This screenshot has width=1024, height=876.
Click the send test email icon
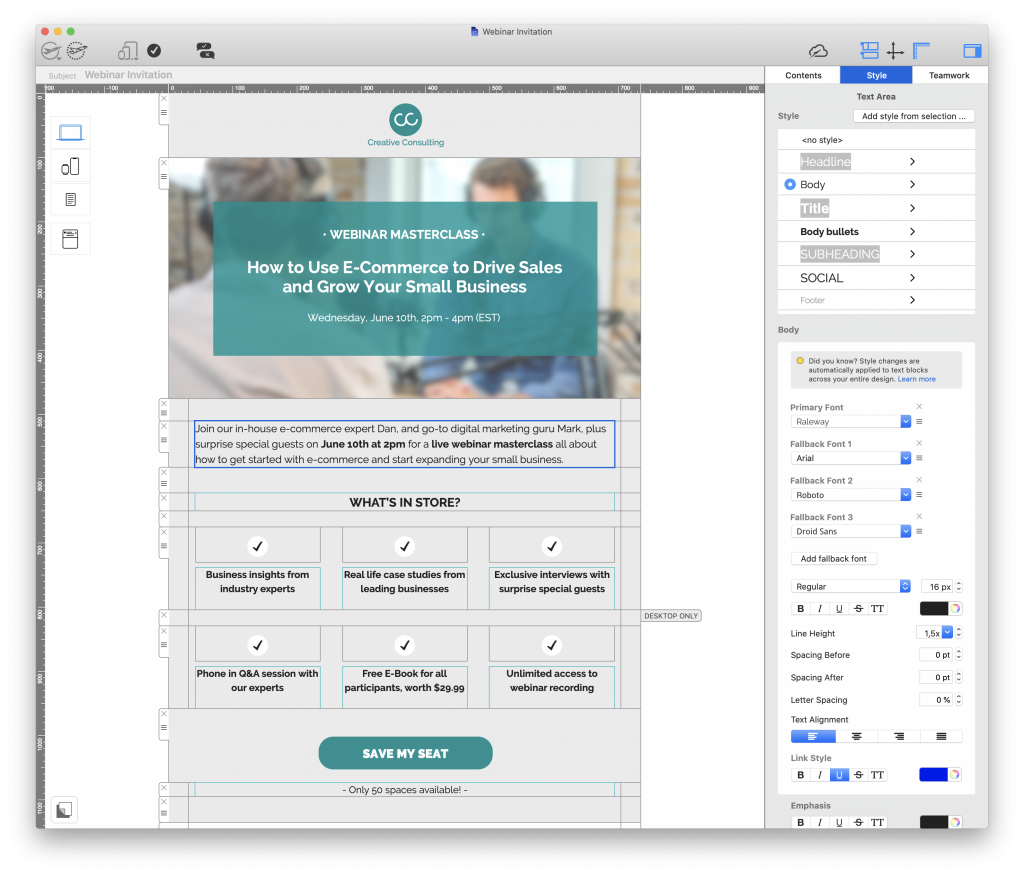coord(77,50)
